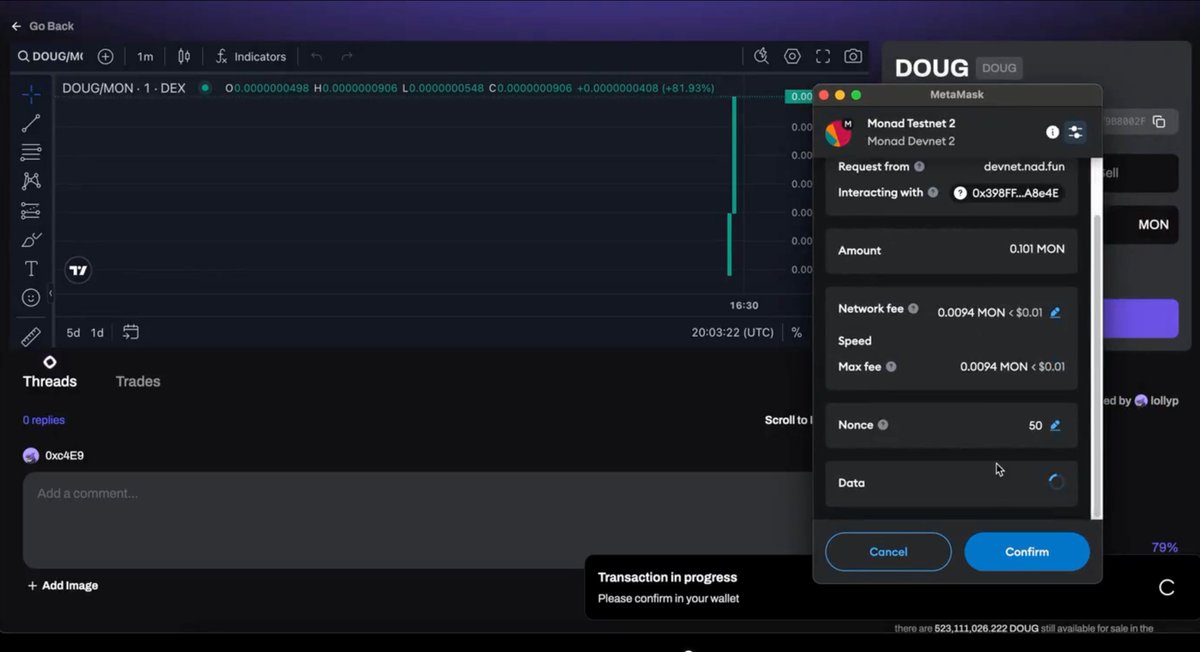Set chart range to 1d
This screenshot has height=652, width=1200.
point(97,332)
